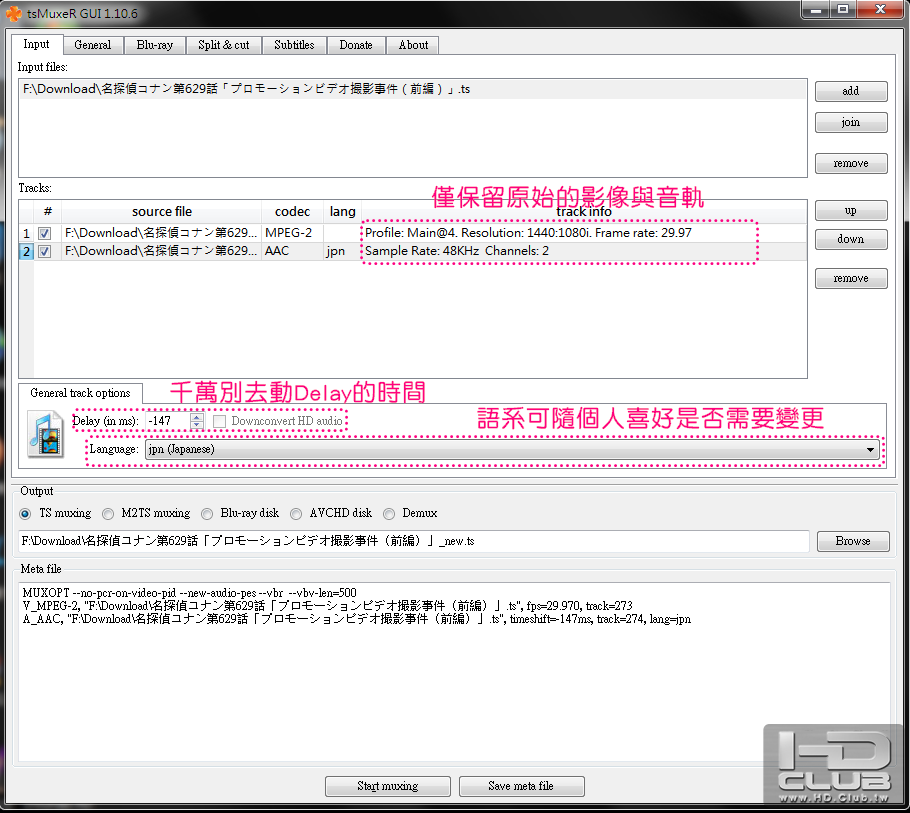Open the Language dropdown showing jpn (Japanese)
Screen dimensions: 910x813
point(512,449)
